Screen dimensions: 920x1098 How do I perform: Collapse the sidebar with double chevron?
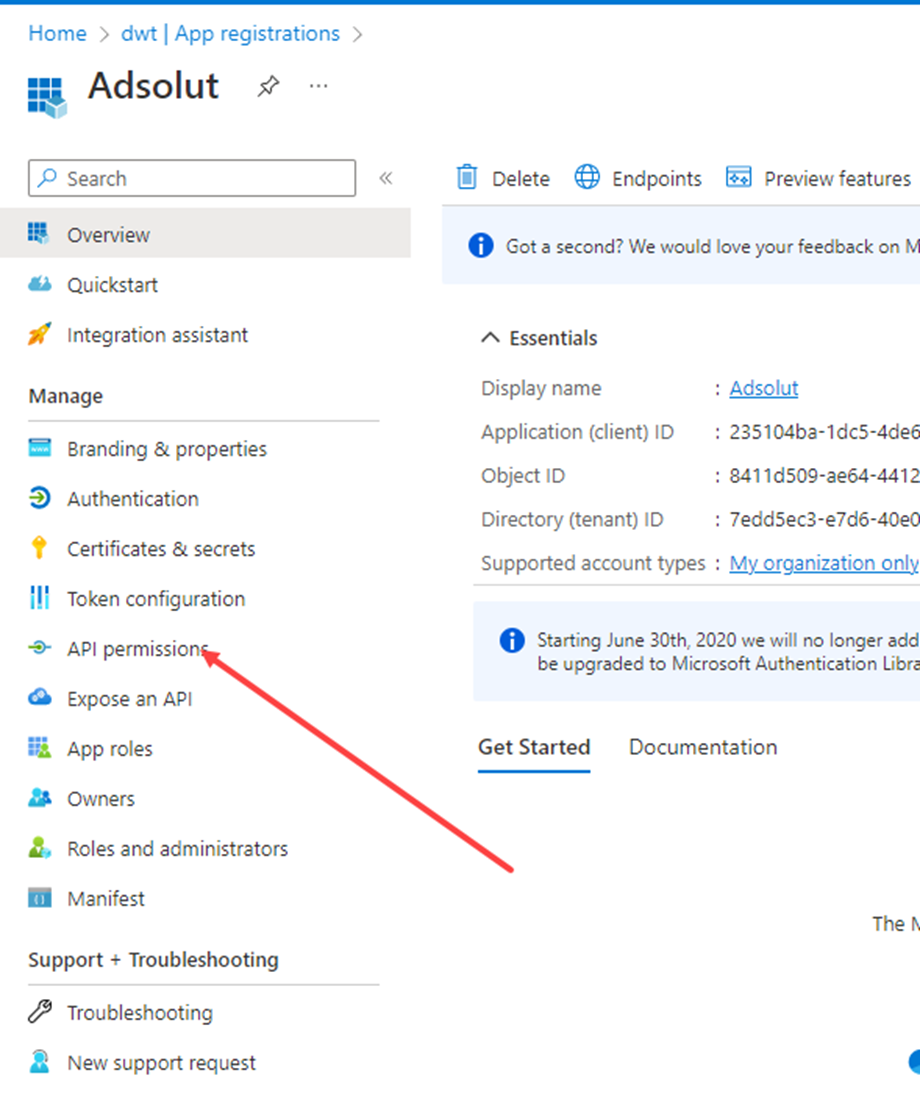pos(385,179)
